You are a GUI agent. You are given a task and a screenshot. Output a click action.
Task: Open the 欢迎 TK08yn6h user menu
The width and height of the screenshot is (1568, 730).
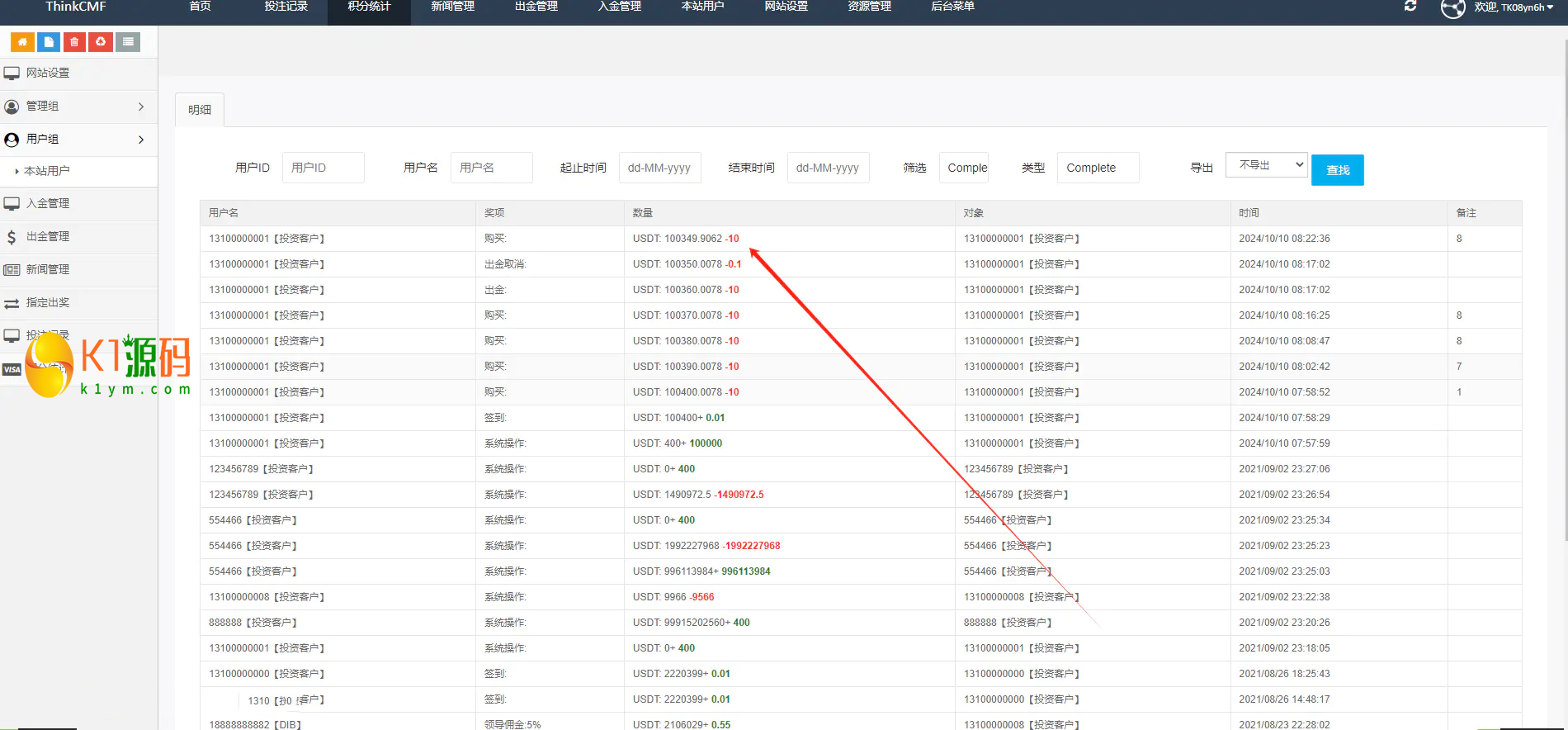pyautogui.click(x=1514, y=7)
